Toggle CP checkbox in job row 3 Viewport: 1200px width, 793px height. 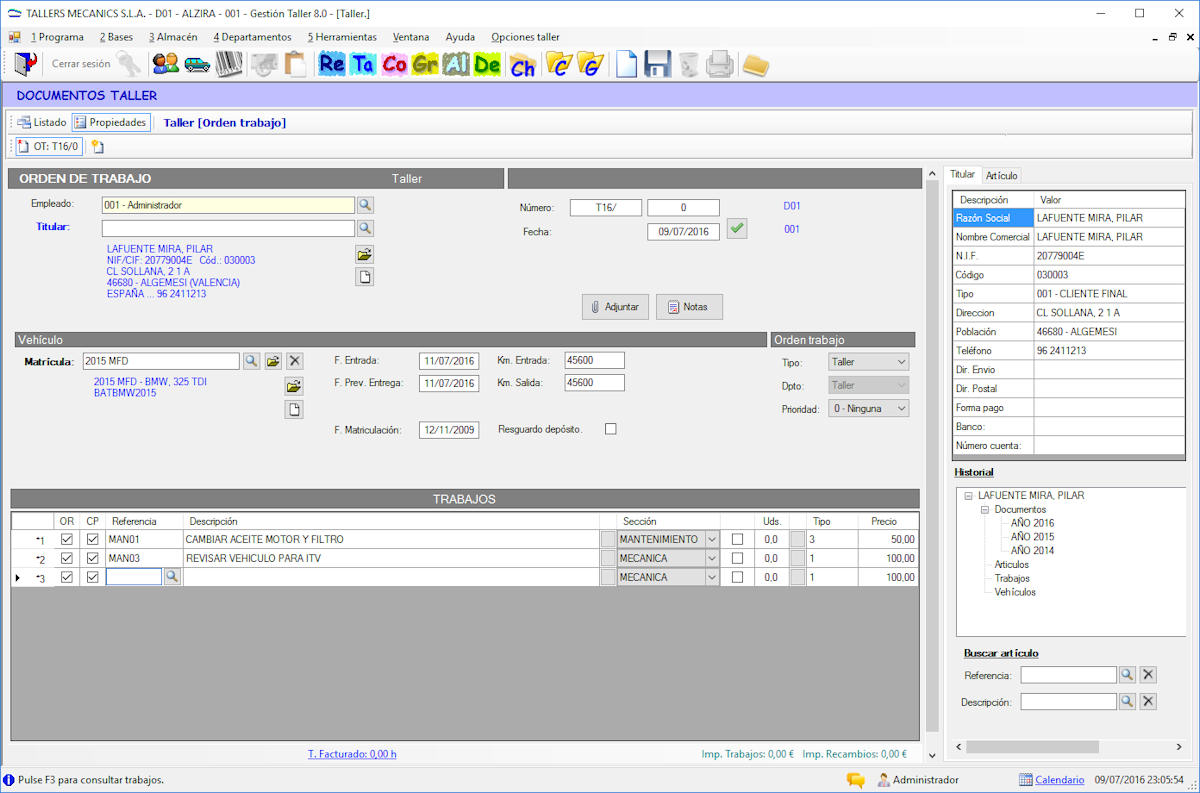point(92,577)
